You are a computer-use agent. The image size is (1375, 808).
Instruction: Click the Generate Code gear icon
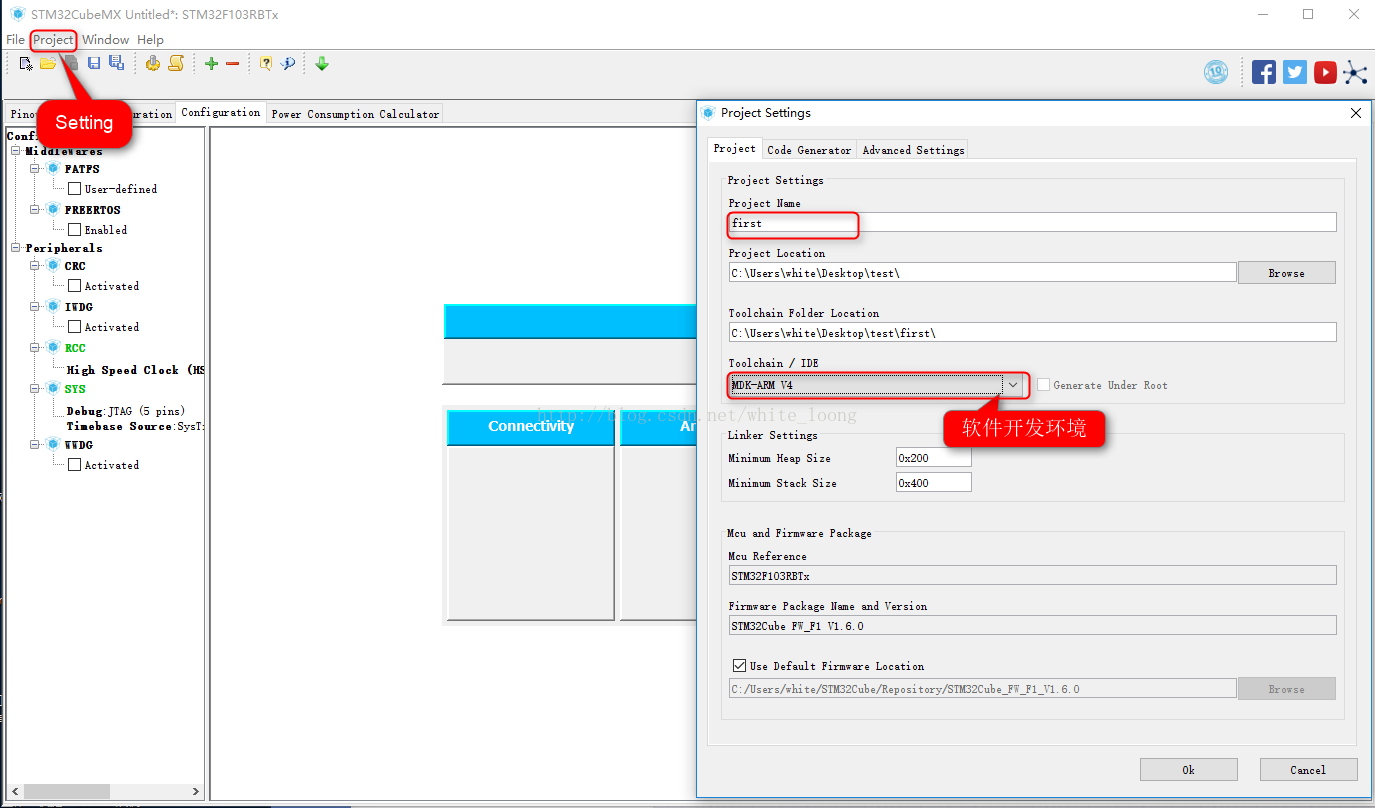point(153,64)
